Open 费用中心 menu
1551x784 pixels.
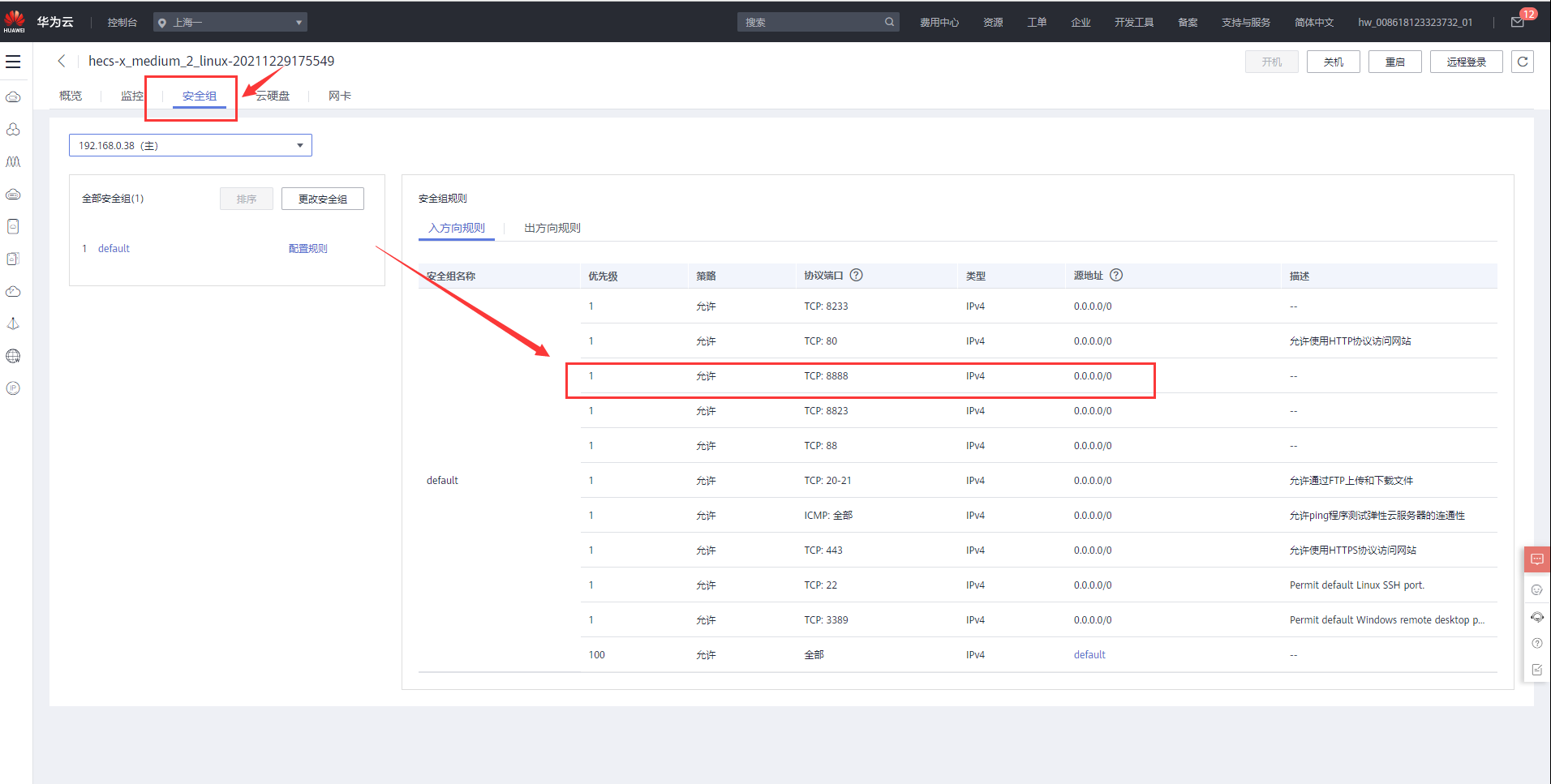pos(939,23)
